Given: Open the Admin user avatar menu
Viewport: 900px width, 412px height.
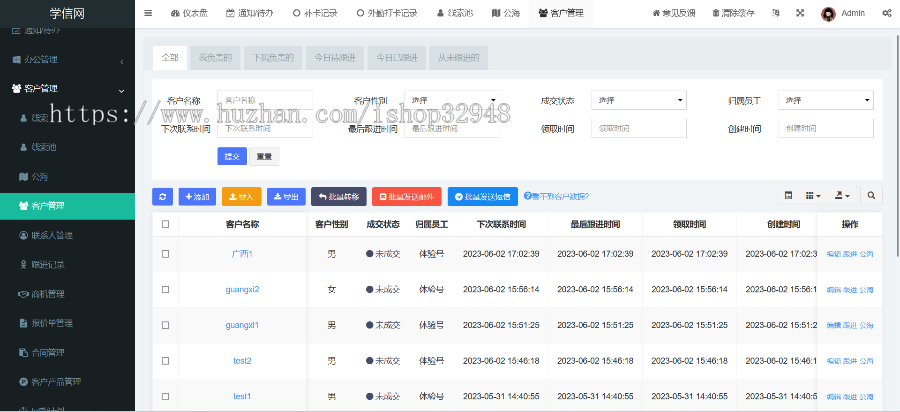Looking at the screenshot, I should tap(843, 14).
